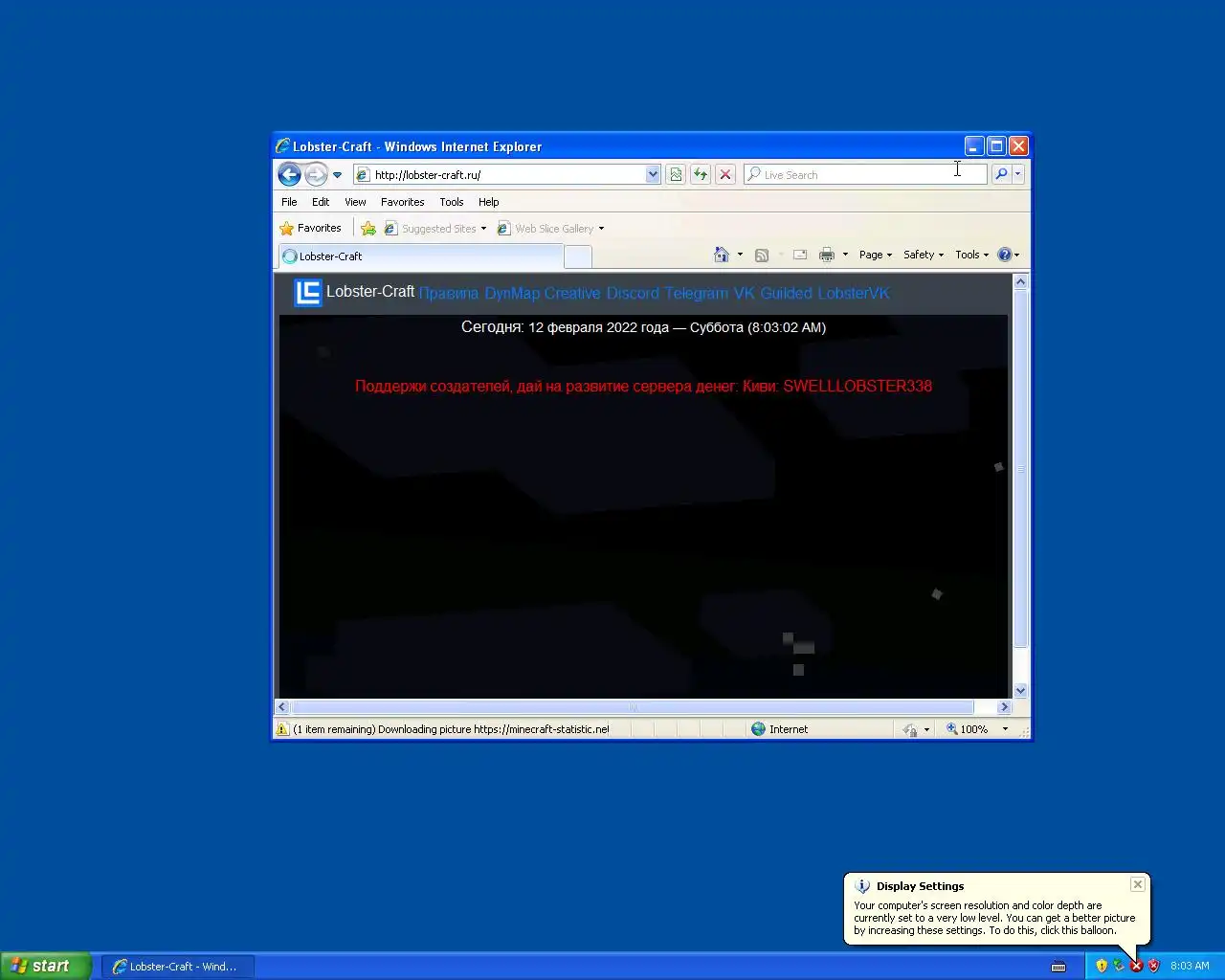Screen dimensions: 1225x980
Task: Click vertical scrollbar up arrow
Action: point(1020,281)
